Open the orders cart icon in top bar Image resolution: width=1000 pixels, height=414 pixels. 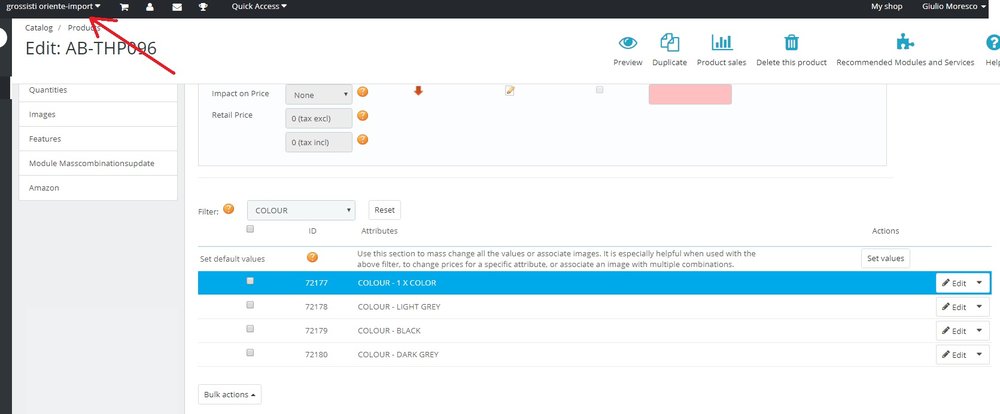coord(124,6)
